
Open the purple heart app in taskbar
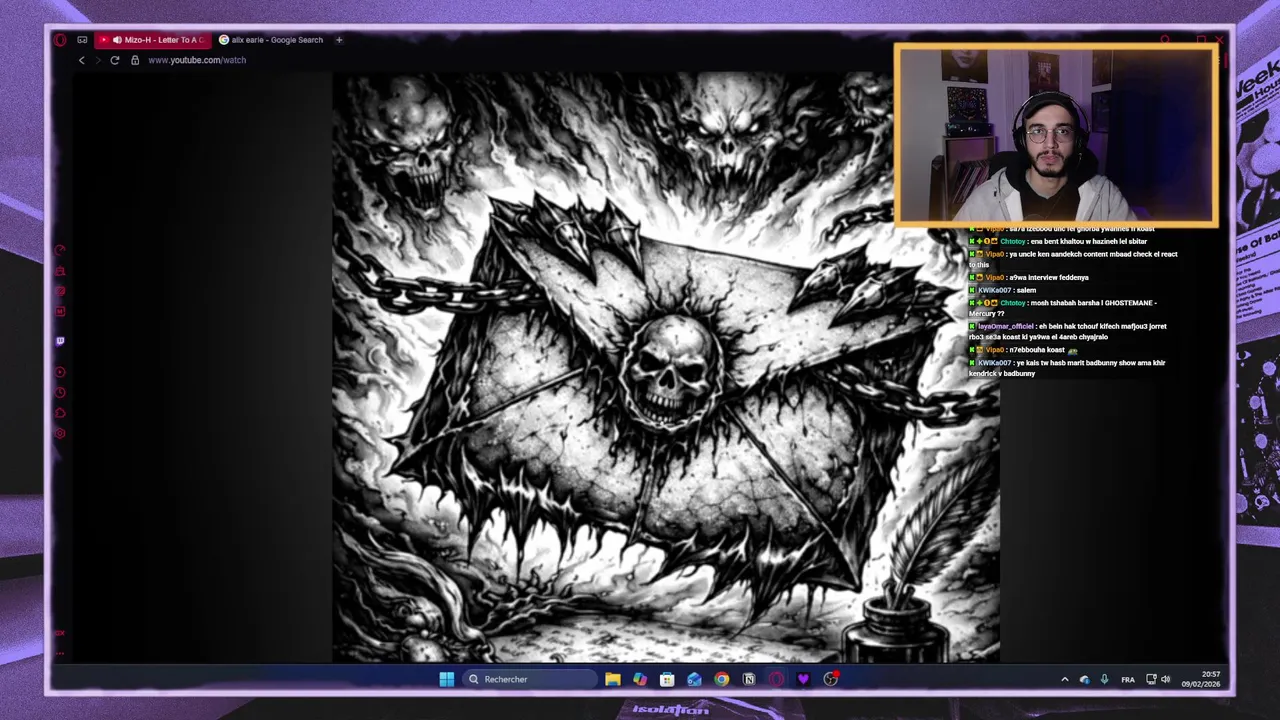pyautogui.click(x=803, y=679)
